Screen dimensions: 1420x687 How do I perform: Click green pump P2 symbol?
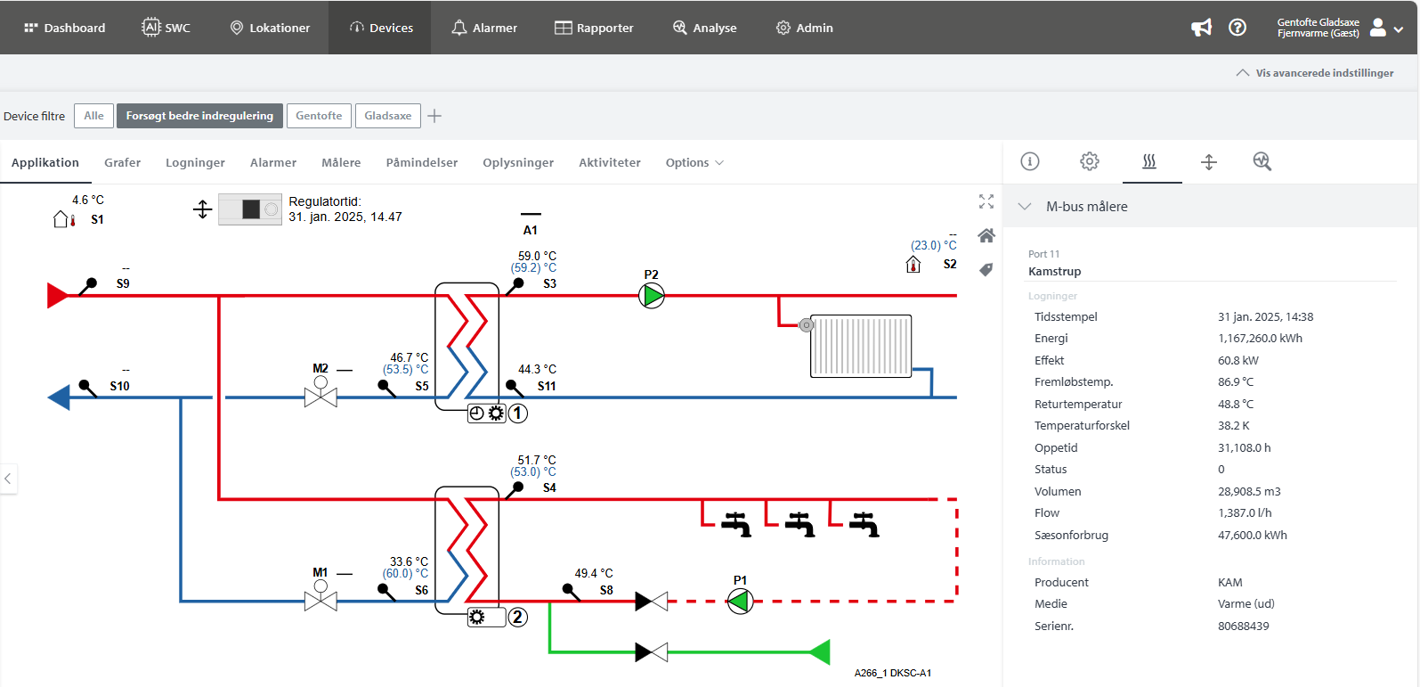652,295
